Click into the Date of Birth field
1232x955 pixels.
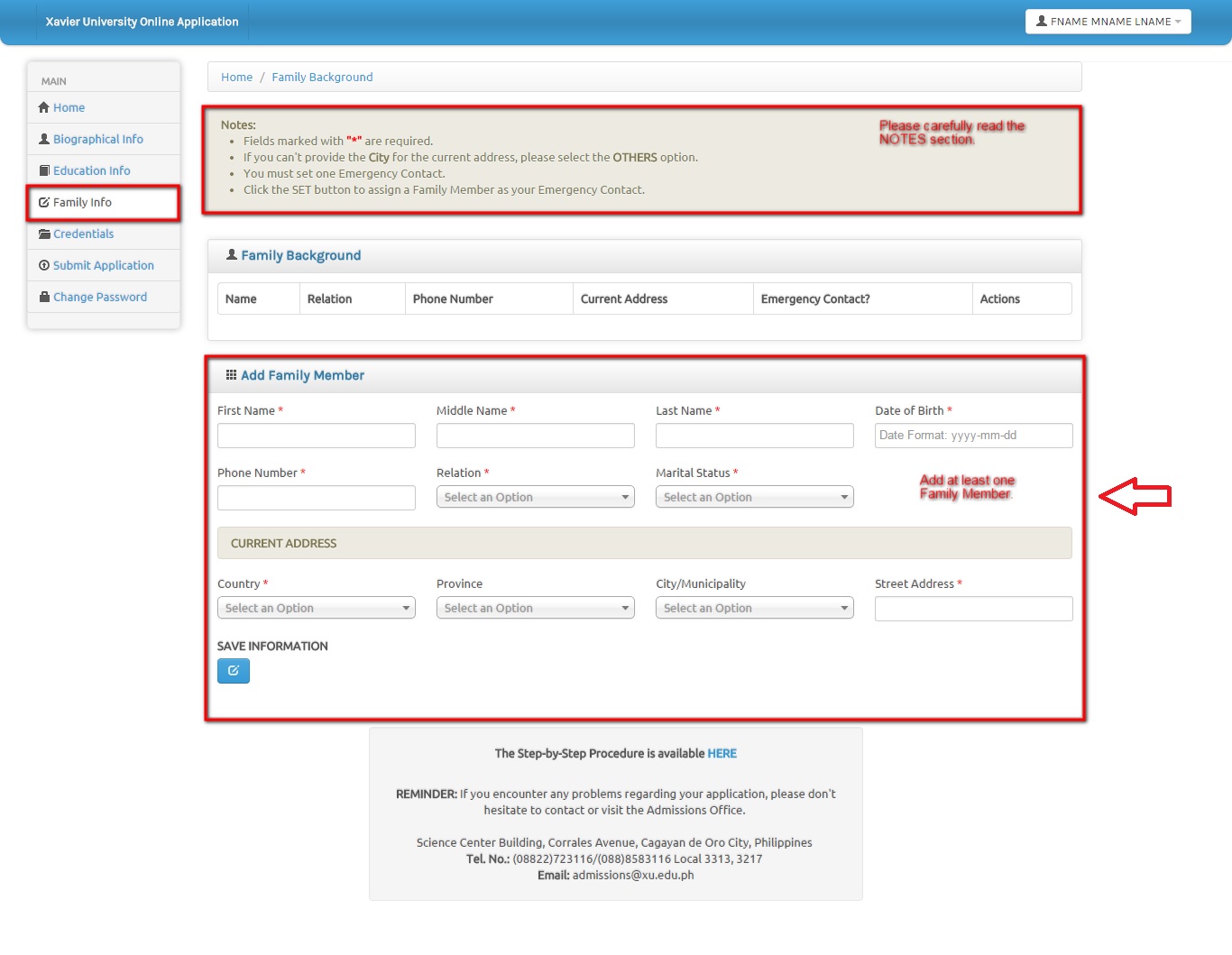973,436
